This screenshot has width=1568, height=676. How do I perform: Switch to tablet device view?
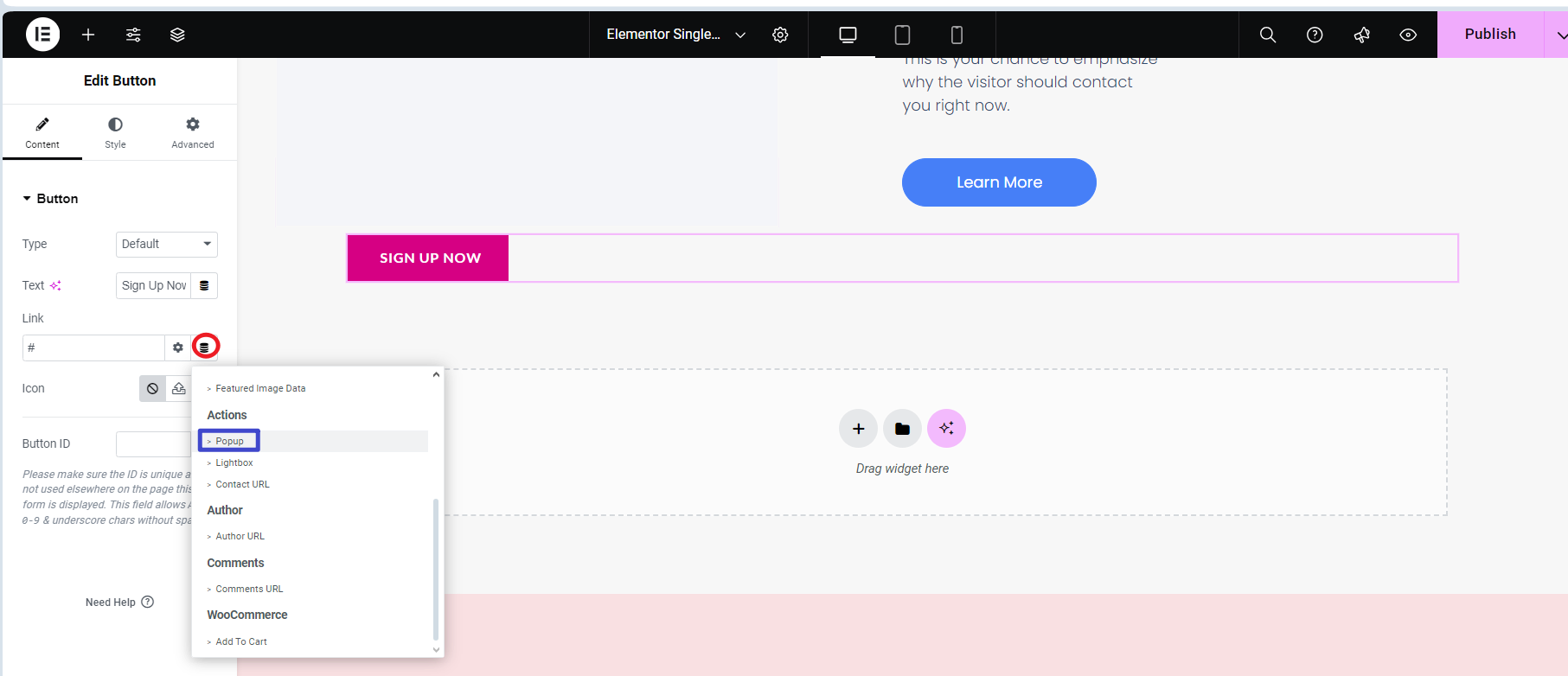pyautogui.click(x=902, y=35)
